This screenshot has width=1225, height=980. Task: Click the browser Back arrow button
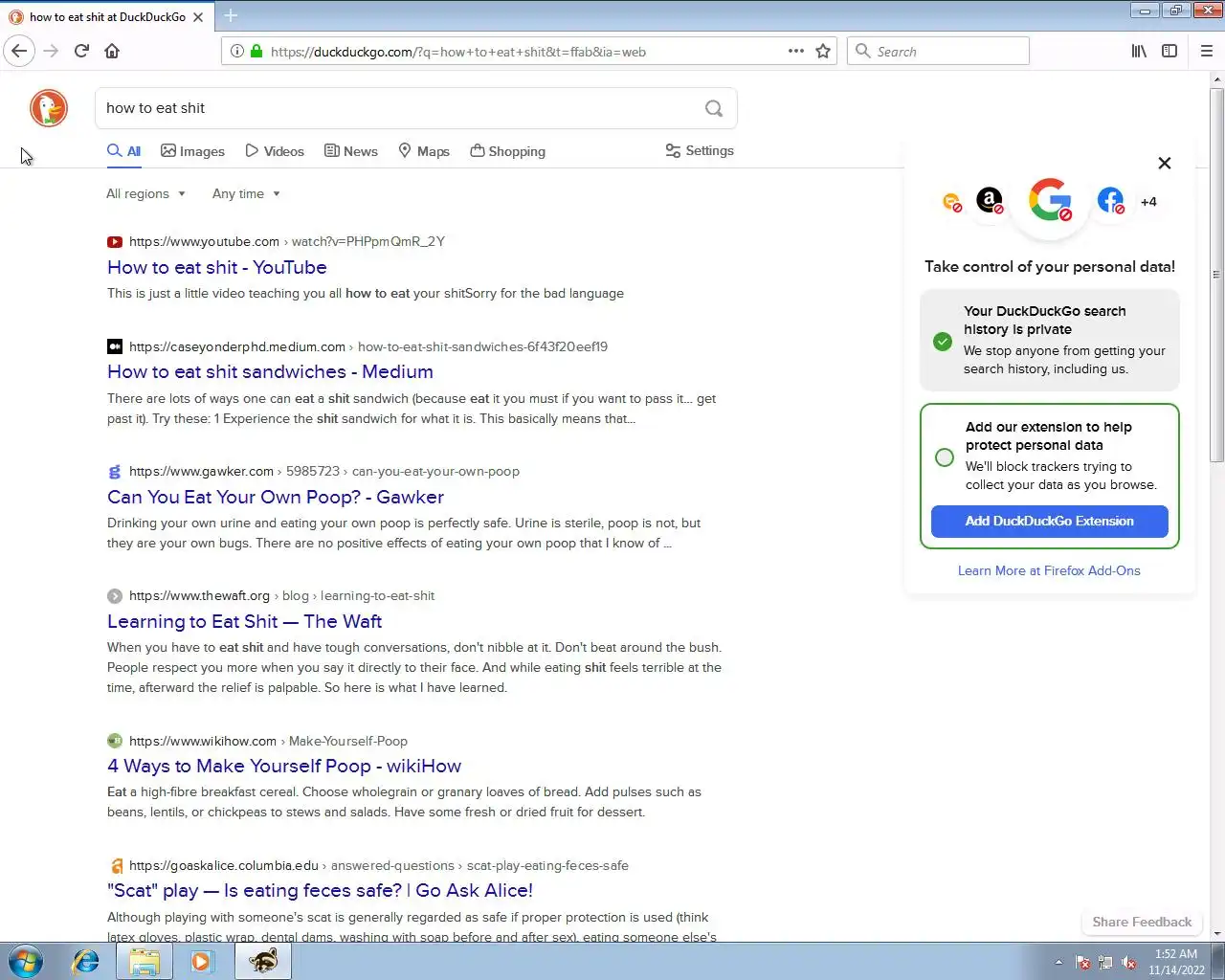point(19,51)
